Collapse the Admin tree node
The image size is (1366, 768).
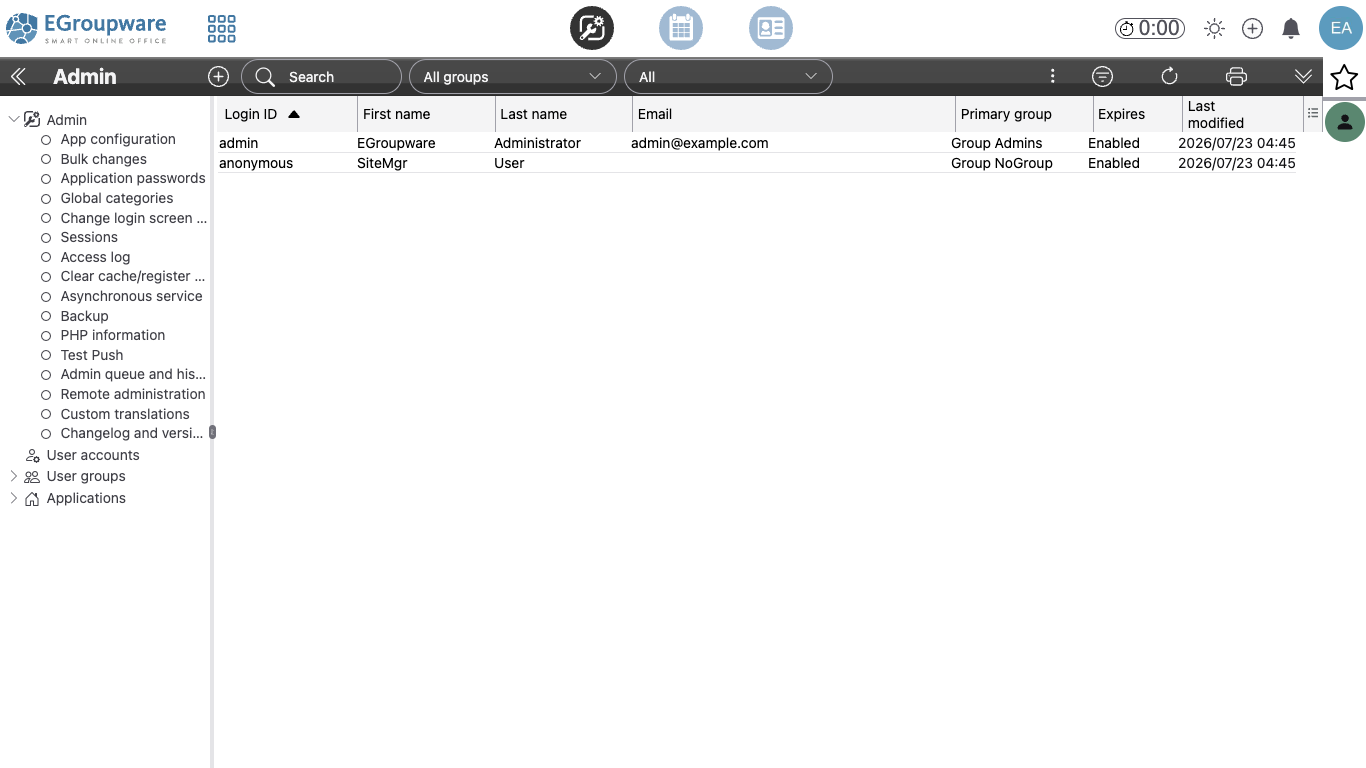pos(14,120)
